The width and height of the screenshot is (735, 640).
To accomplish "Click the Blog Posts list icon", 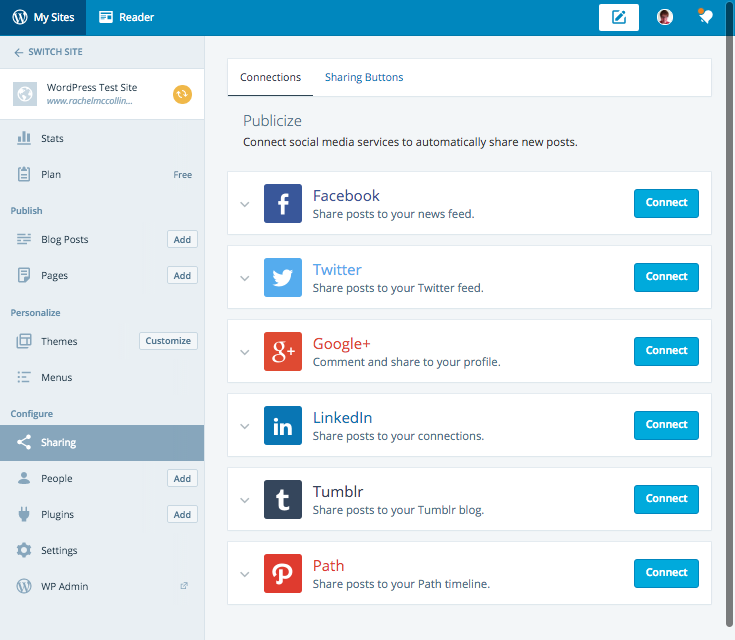I will tap(24, 239).
